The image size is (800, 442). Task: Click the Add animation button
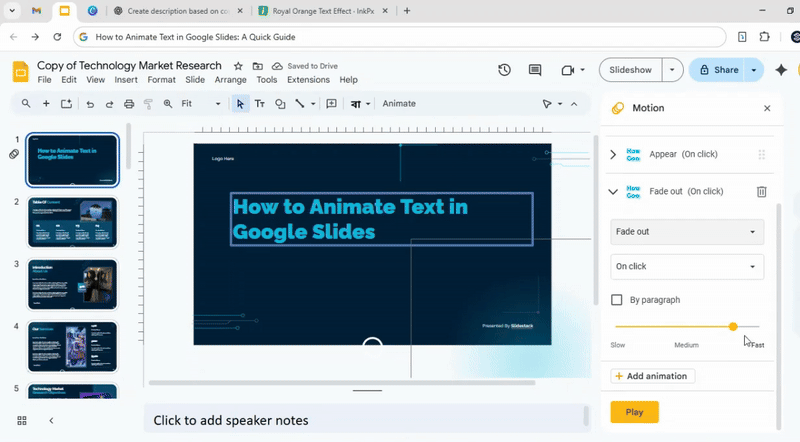652,376
